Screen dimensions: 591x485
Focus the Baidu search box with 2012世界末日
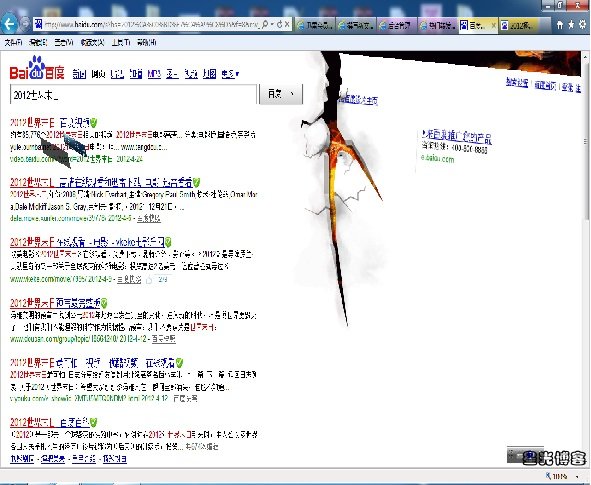[133, 94]
